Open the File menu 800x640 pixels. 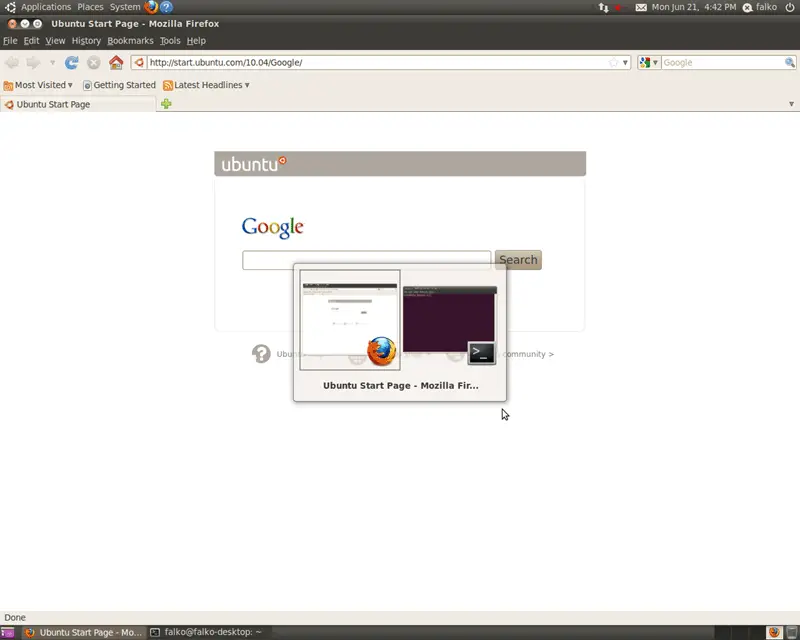10,41
